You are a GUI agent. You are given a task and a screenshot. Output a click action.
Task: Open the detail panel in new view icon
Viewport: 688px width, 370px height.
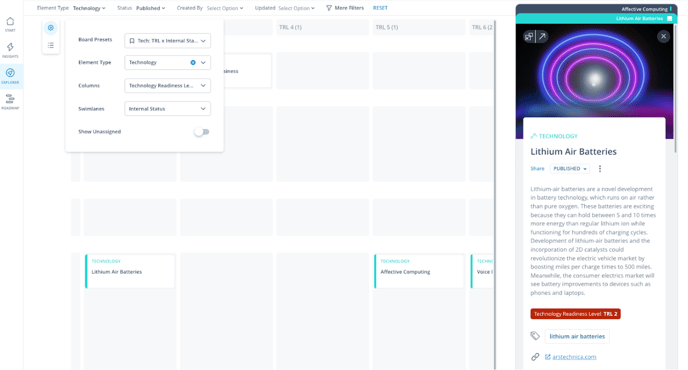tap(529, 36)
